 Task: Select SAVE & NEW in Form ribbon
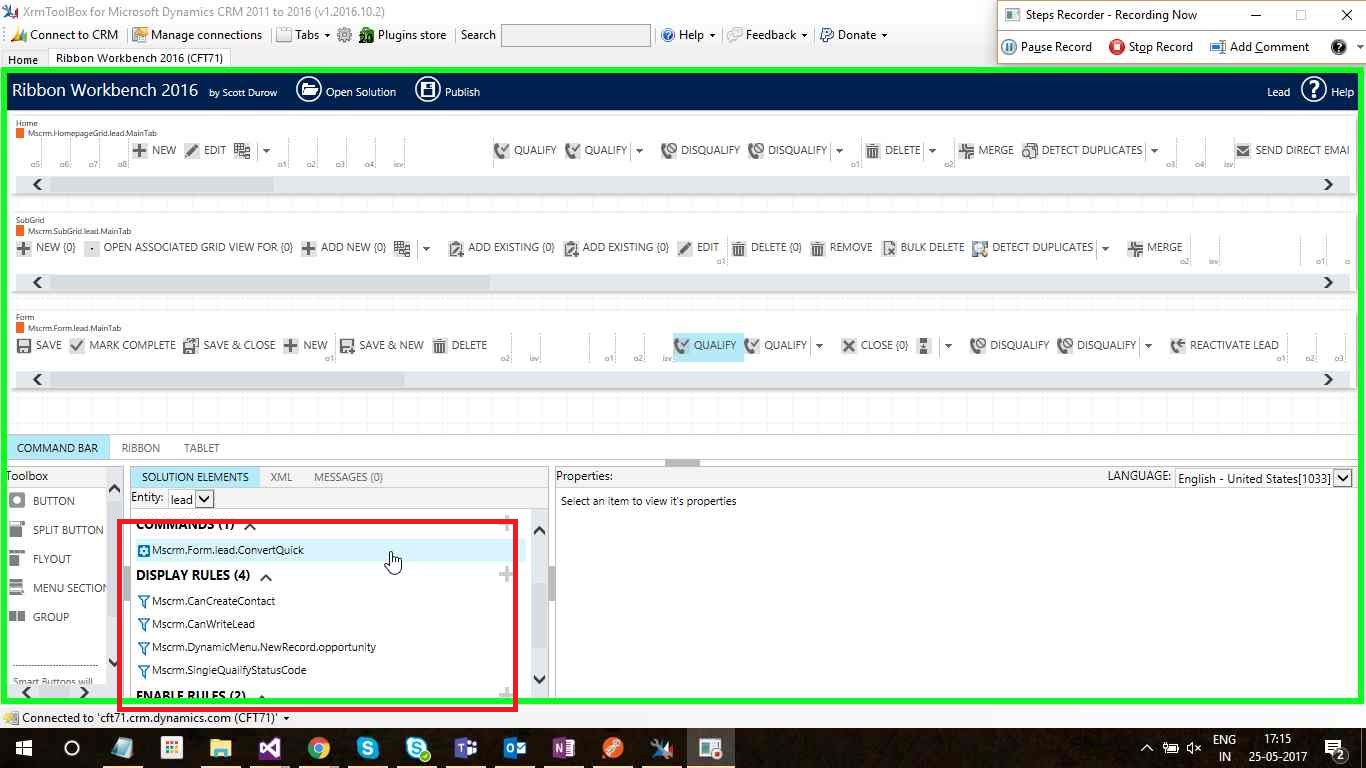pos(381,345)
